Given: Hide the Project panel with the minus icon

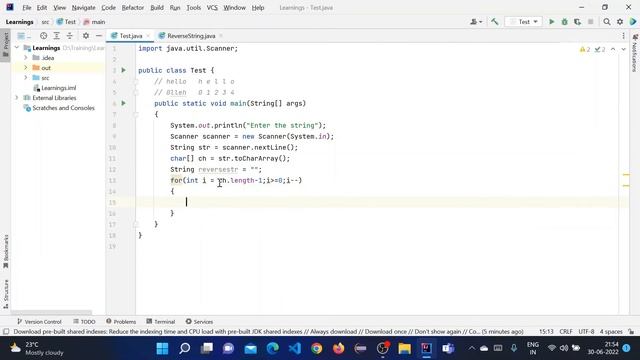Looking at the screenshot, I should [99, 36].
